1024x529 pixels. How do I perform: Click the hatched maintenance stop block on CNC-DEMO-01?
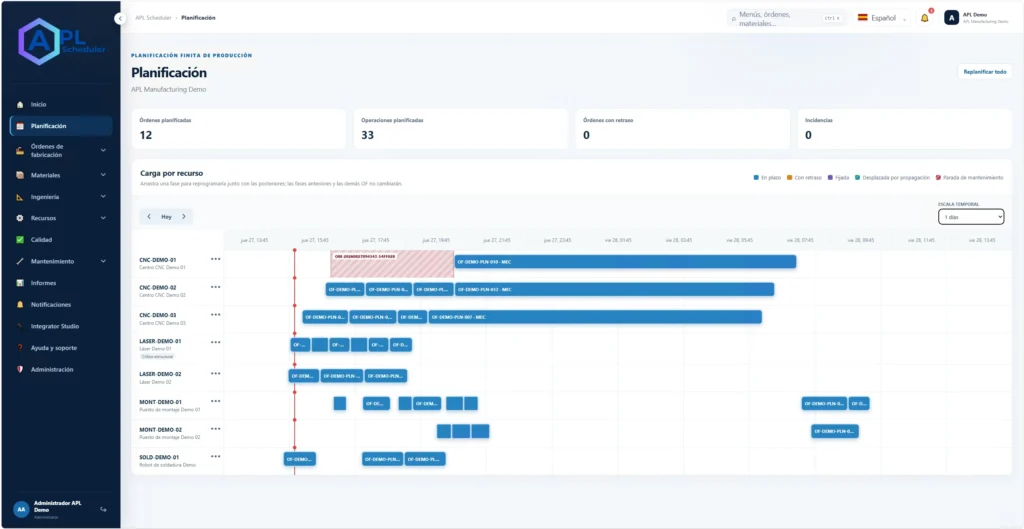click(392, 264)
